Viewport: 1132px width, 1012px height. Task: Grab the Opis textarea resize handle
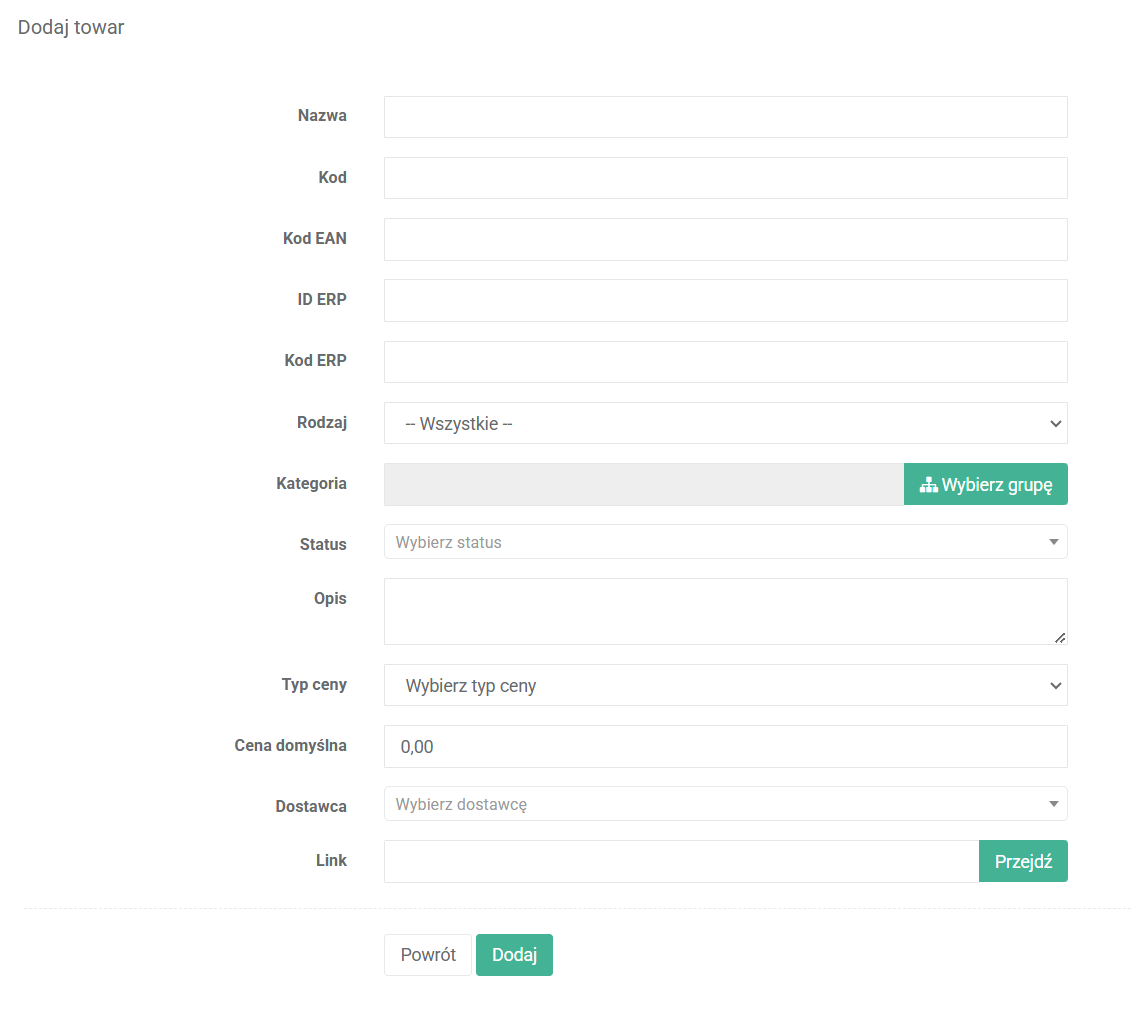point(1060,638)
